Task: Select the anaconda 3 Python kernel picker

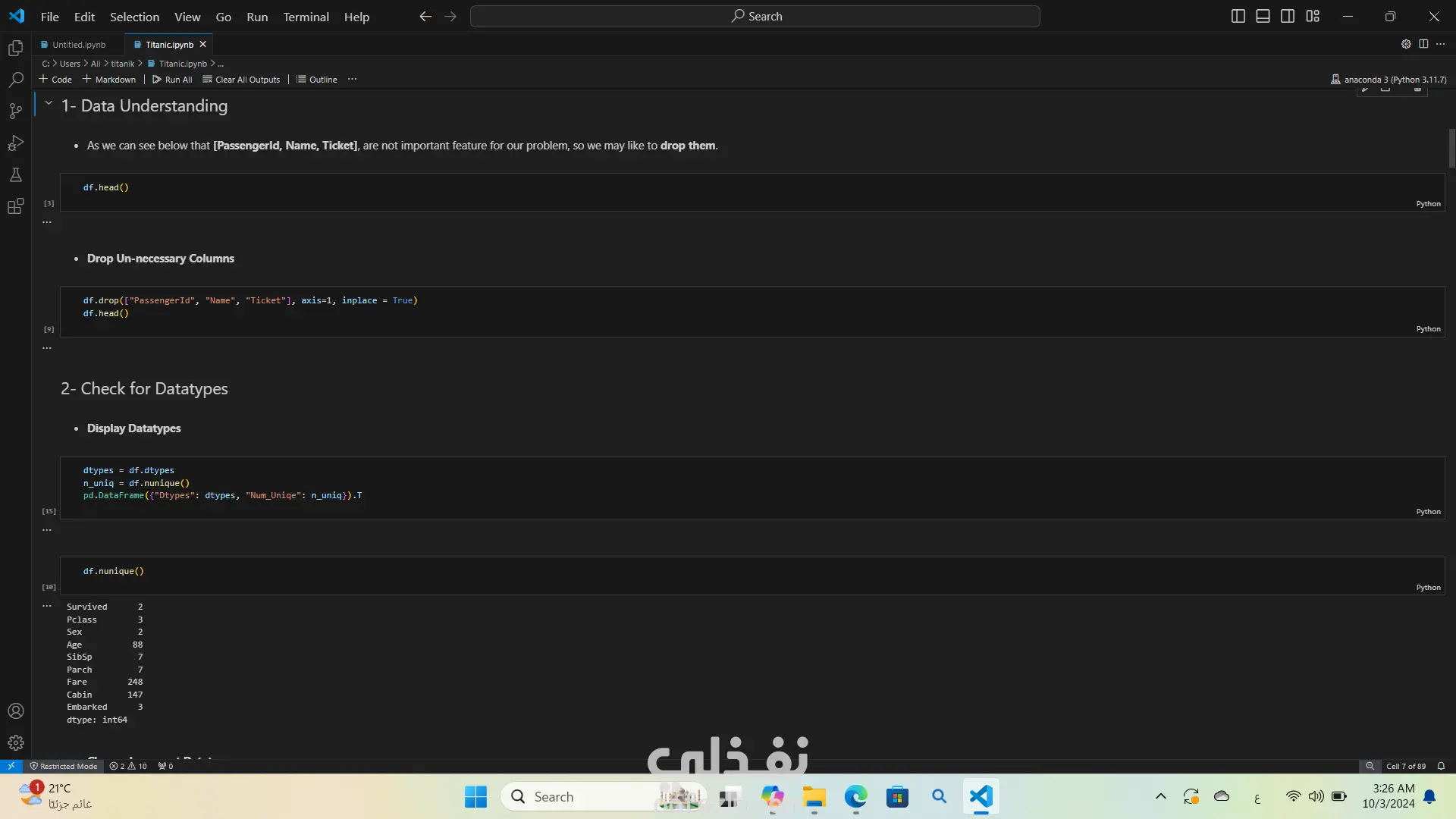Action: click(x=1388, y=79)
